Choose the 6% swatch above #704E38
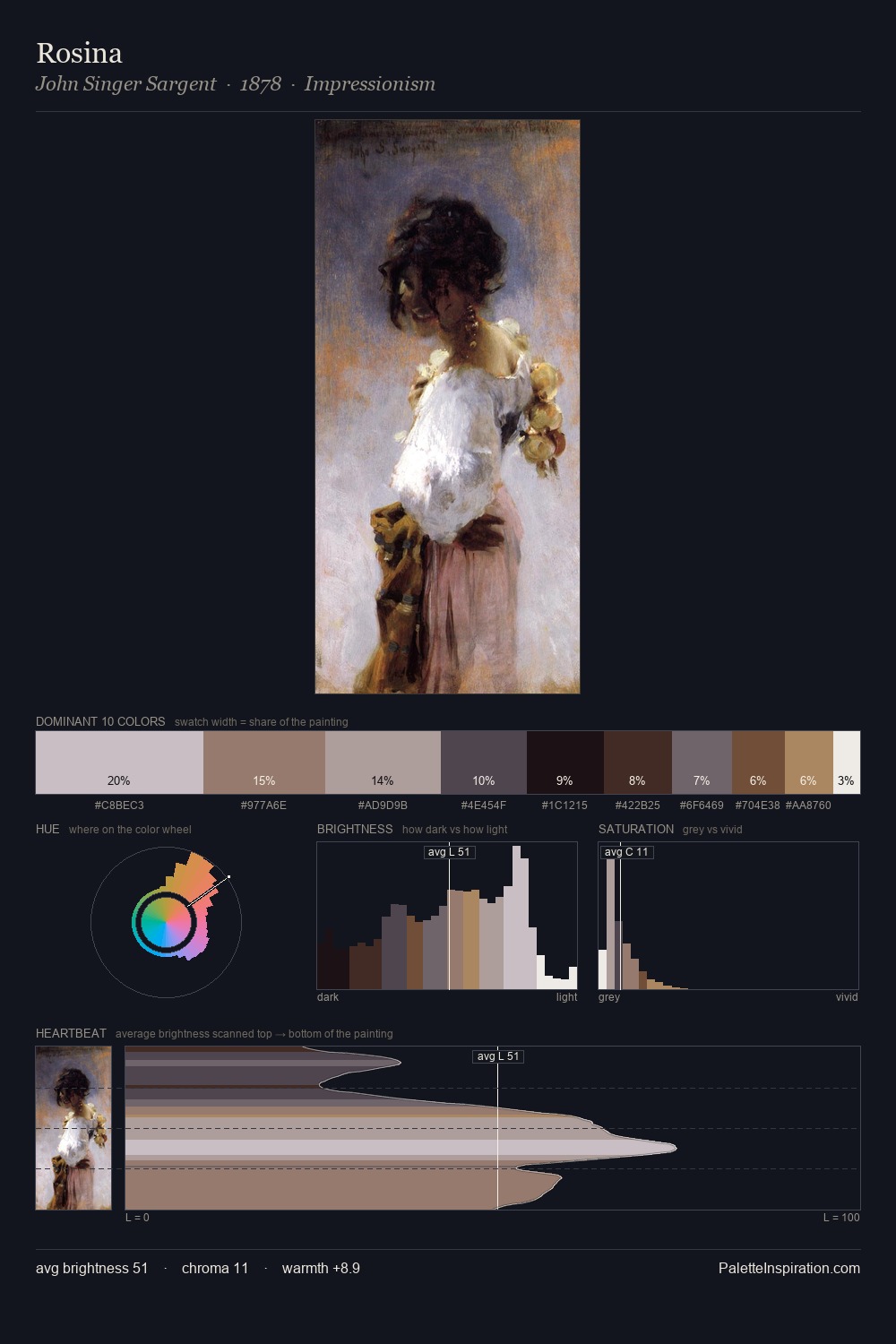Image resolution: width=896 pixels, height=1344 pixels. (x=758, y=762)
